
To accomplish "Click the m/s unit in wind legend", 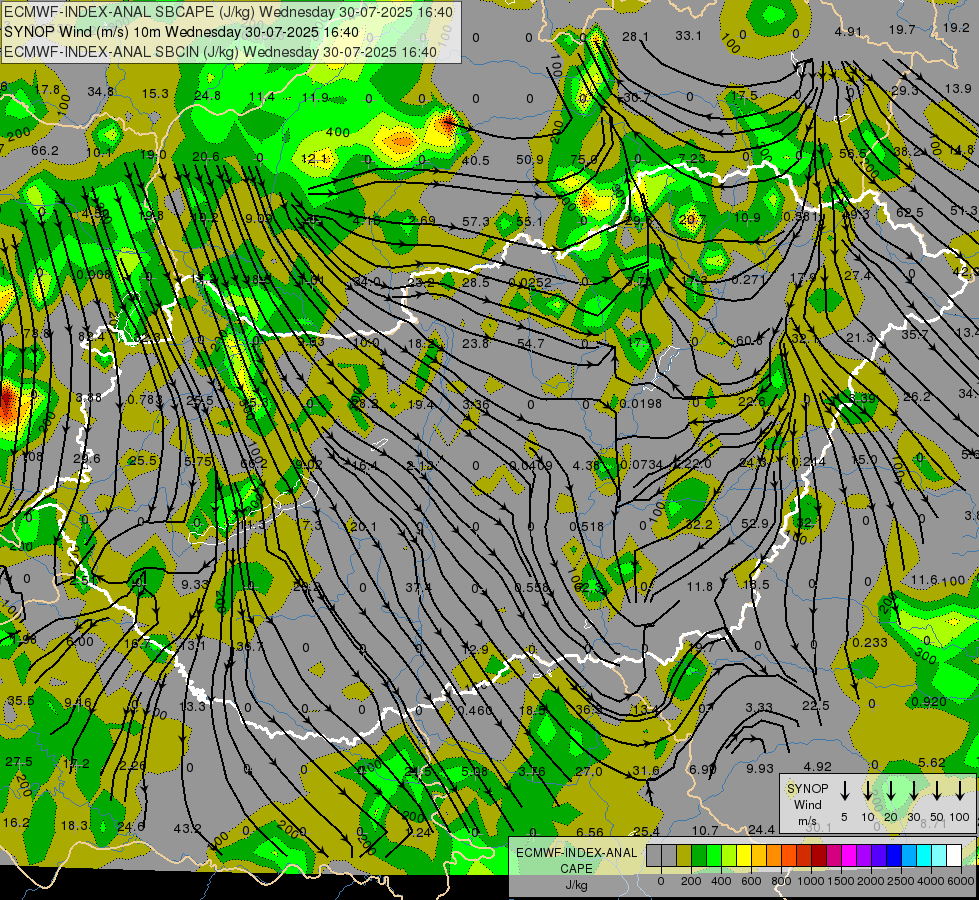I will tap(807, 821).
